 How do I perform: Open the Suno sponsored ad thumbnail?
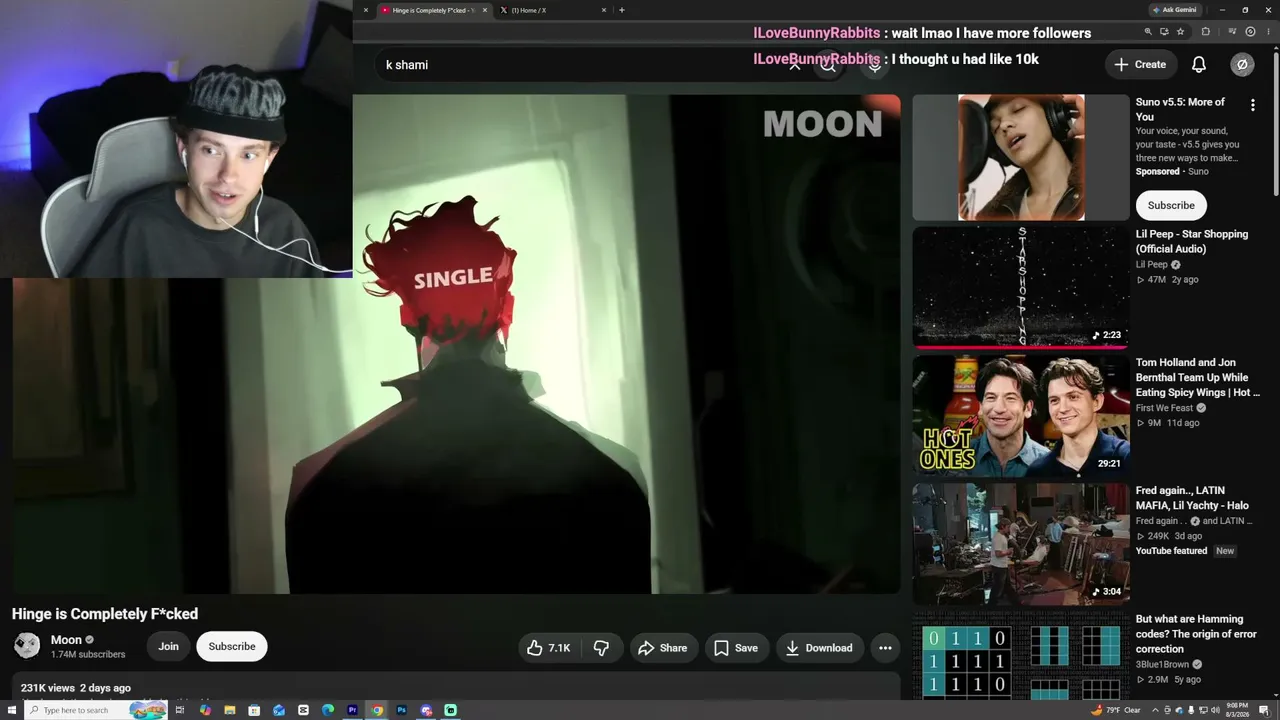[1021, 157]
